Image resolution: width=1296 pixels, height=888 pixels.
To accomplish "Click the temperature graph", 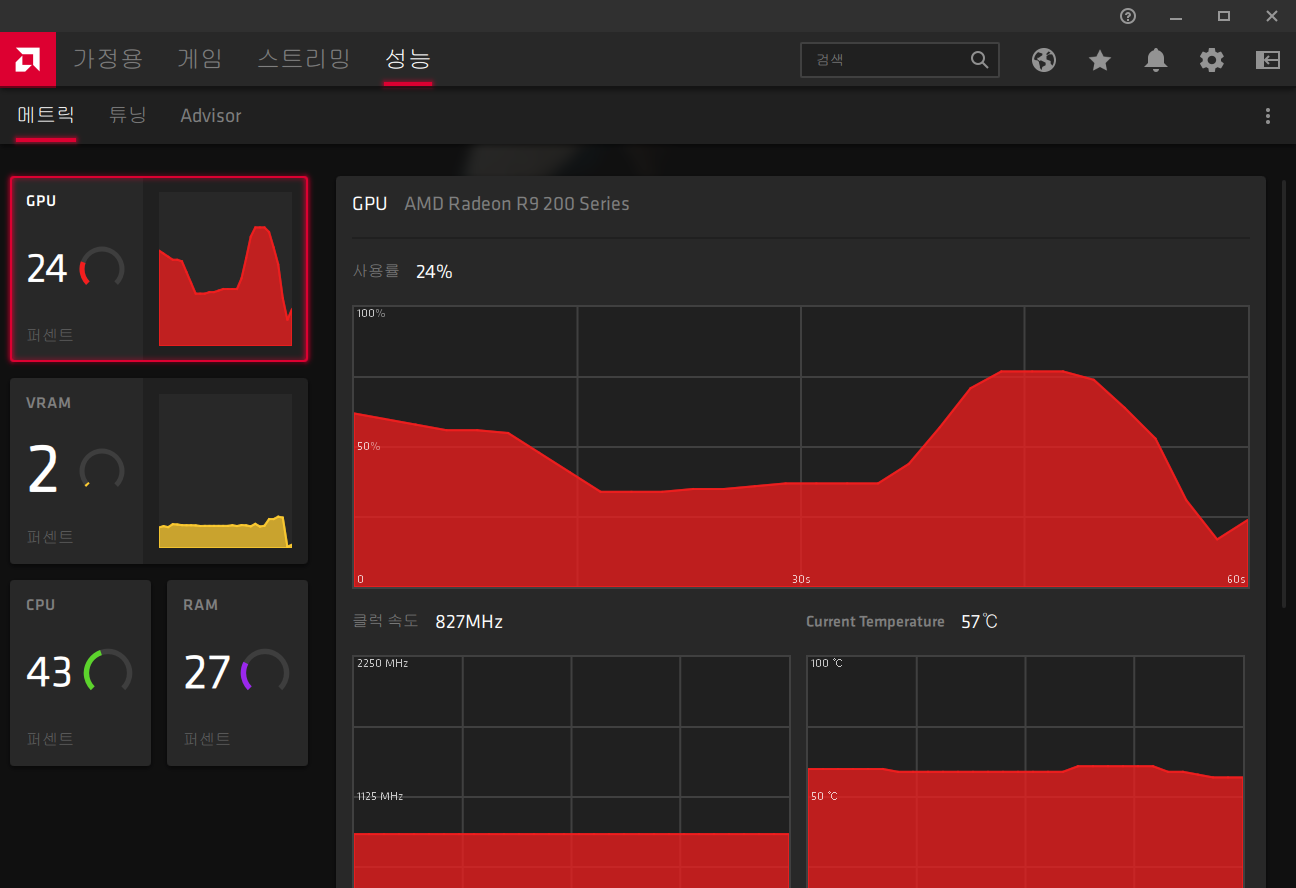I will coord(1025,772).
